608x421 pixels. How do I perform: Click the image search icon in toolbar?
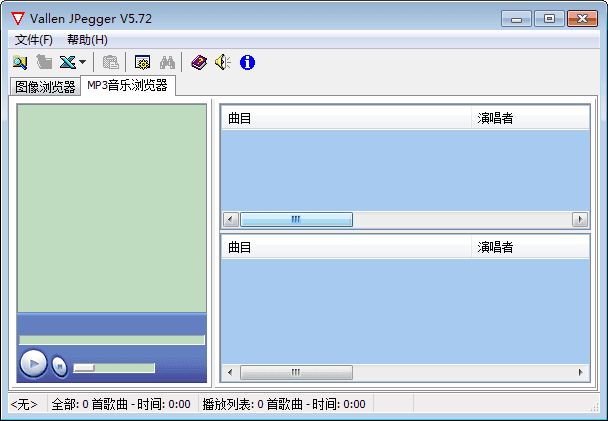pyautogui.click(x=20, y=63)
